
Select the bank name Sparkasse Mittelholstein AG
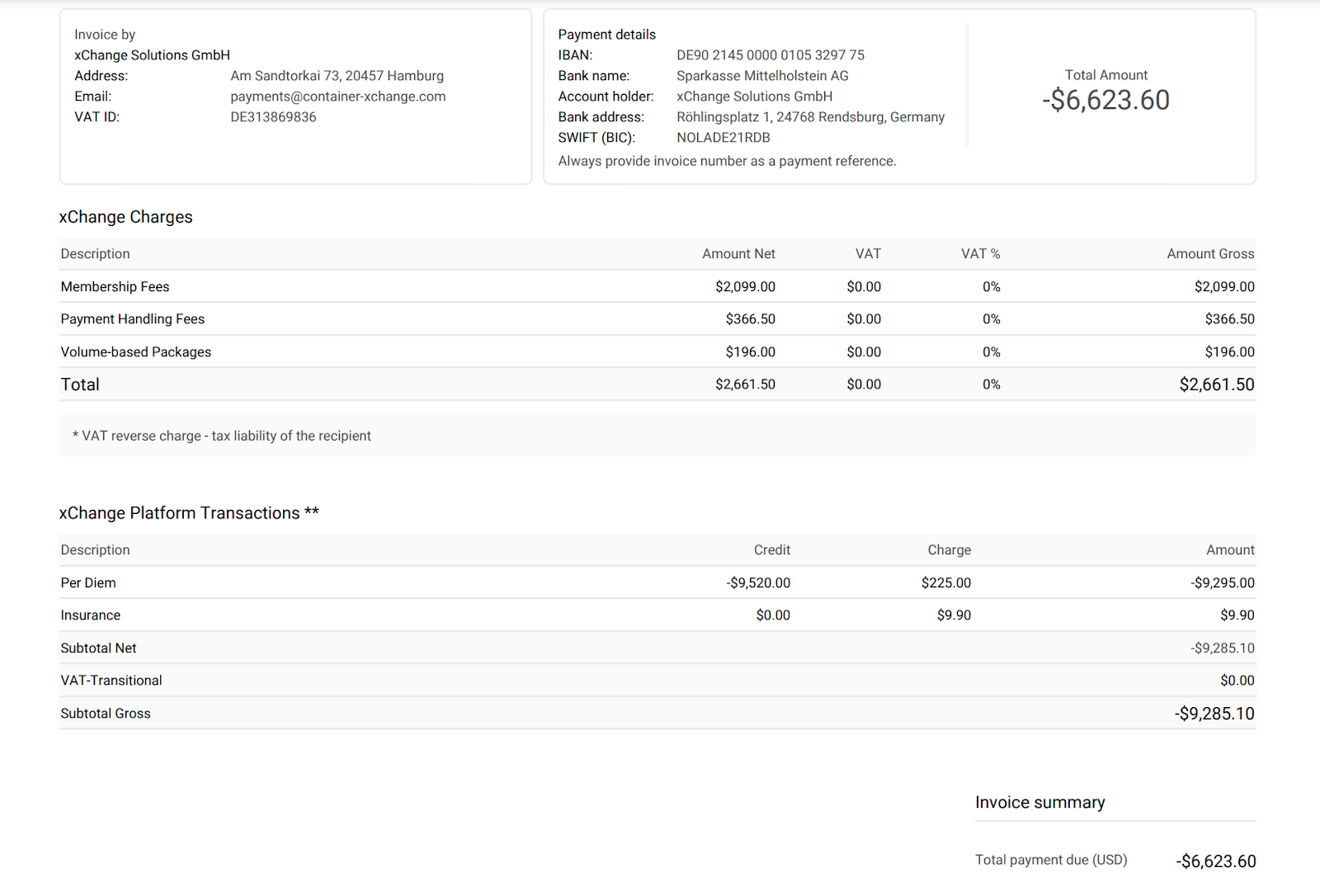coord(762,76)
